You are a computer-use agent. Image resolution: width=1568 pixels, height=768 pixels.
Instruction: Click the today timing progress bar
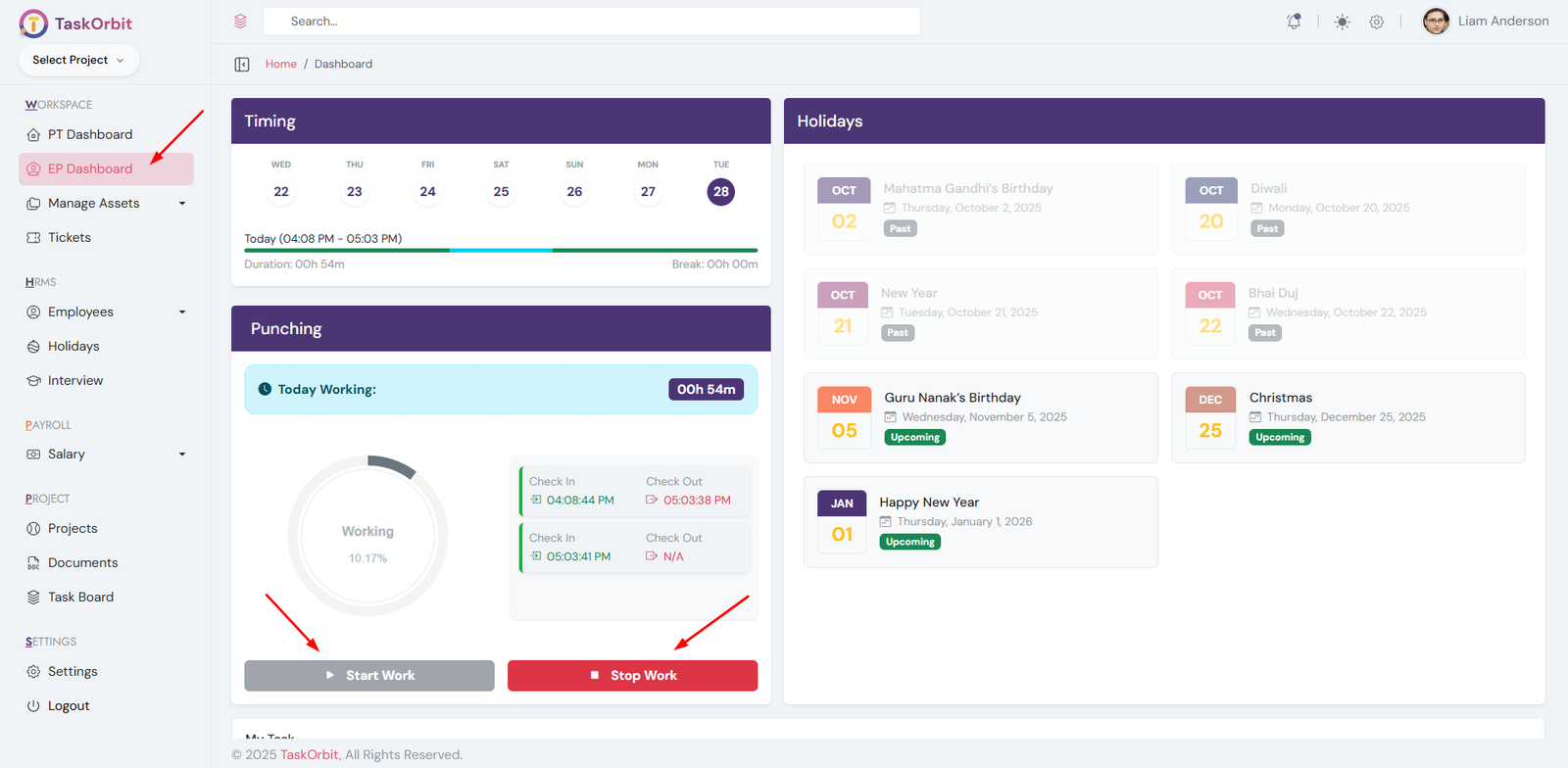pyautogui.click(x=500, y=251)
